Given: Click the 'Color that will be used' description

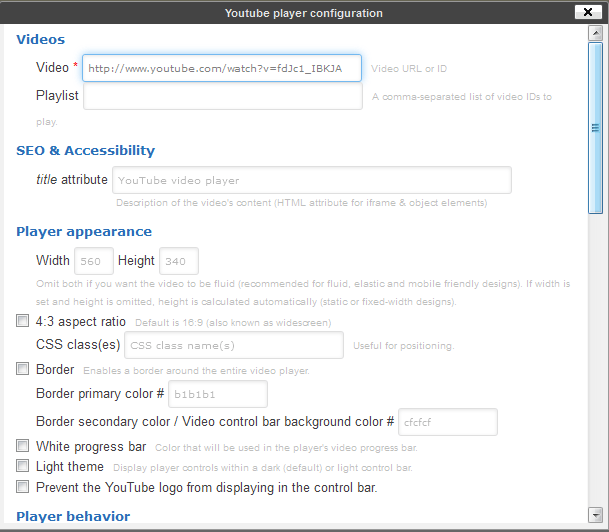Looking at the screenshot, I should (x=286, y=448).
